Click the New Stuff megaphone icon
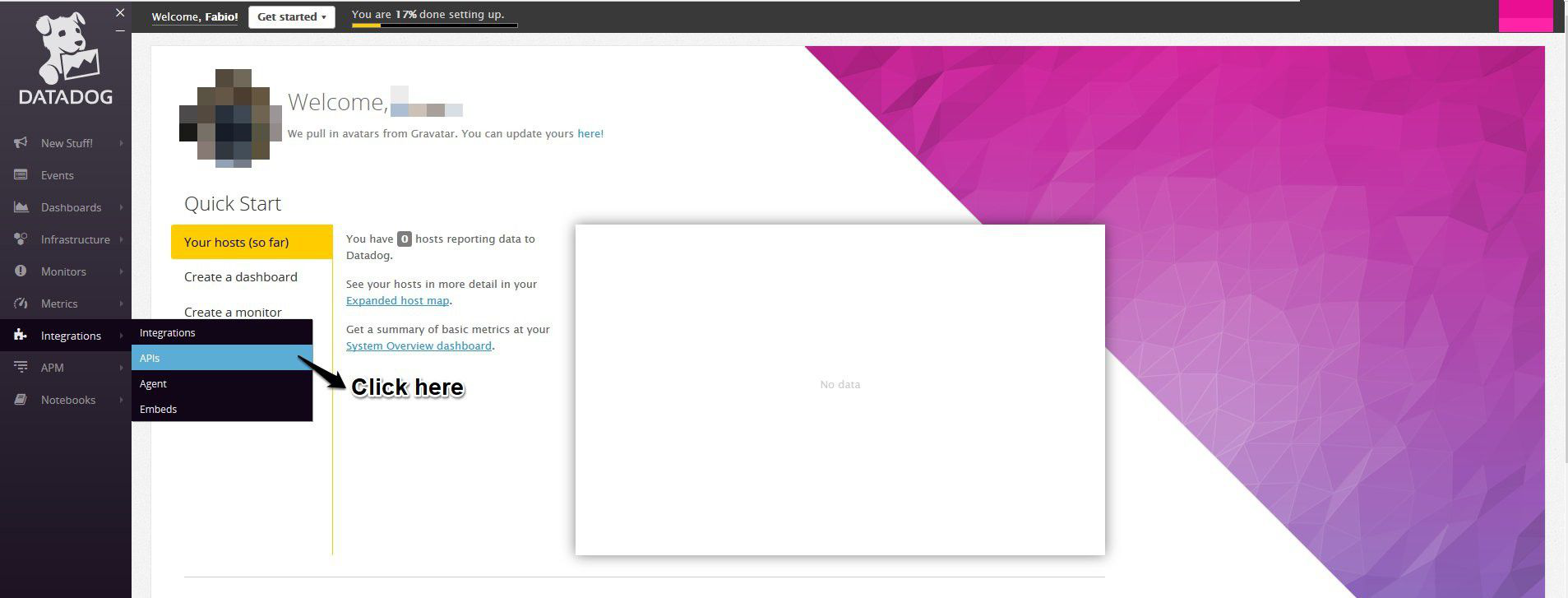Image resolution: width=1568 pixels, height=598 pixels. [21, 143]
